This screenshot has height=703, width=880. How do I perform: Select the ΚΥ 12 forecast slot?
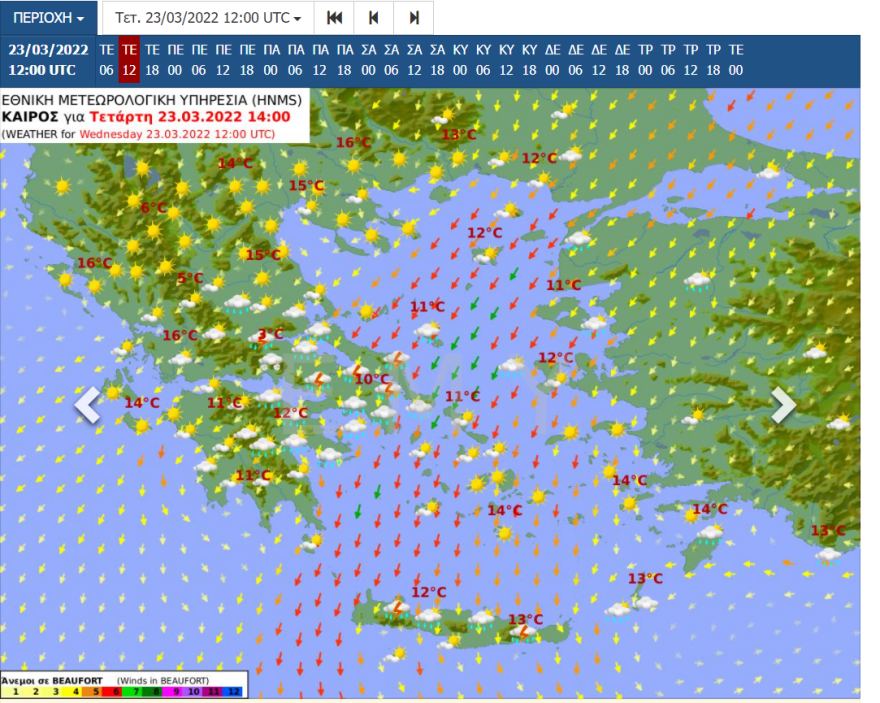coord(507,60)
